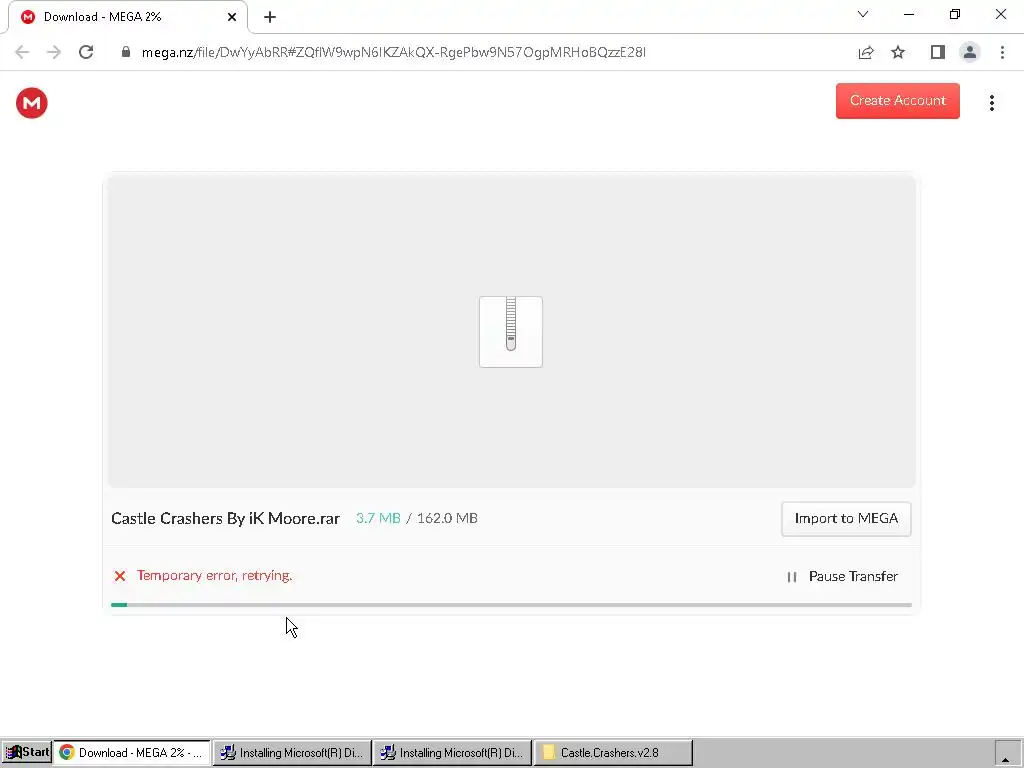Click the Create Account button
The image size is (1024, 768).
(x=897, y=101)
